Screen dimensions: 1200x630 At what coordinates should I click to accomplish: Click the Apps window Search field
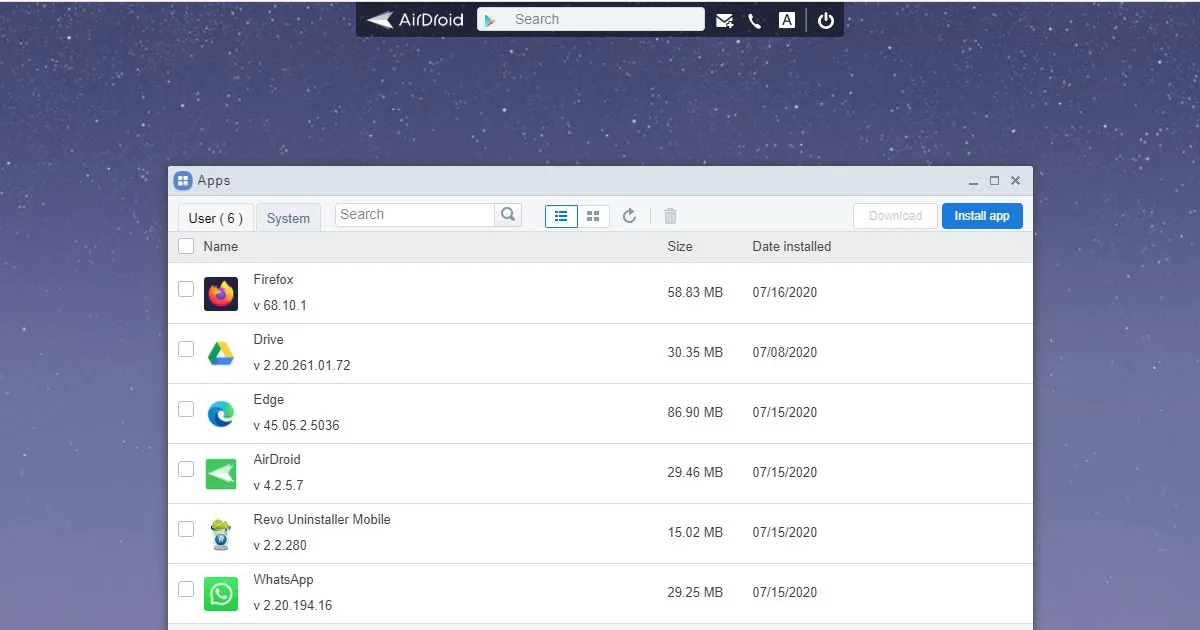[x=415, y=214]
